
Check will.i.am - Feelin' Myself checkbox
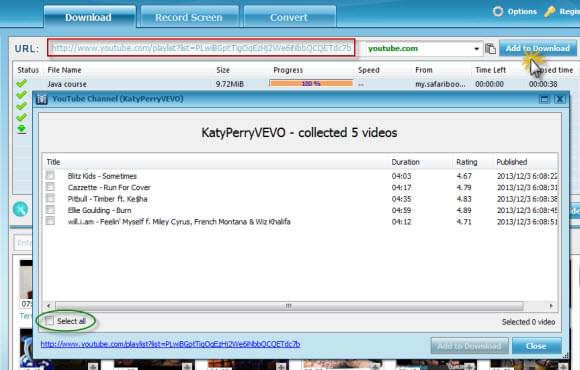(50, 221)
